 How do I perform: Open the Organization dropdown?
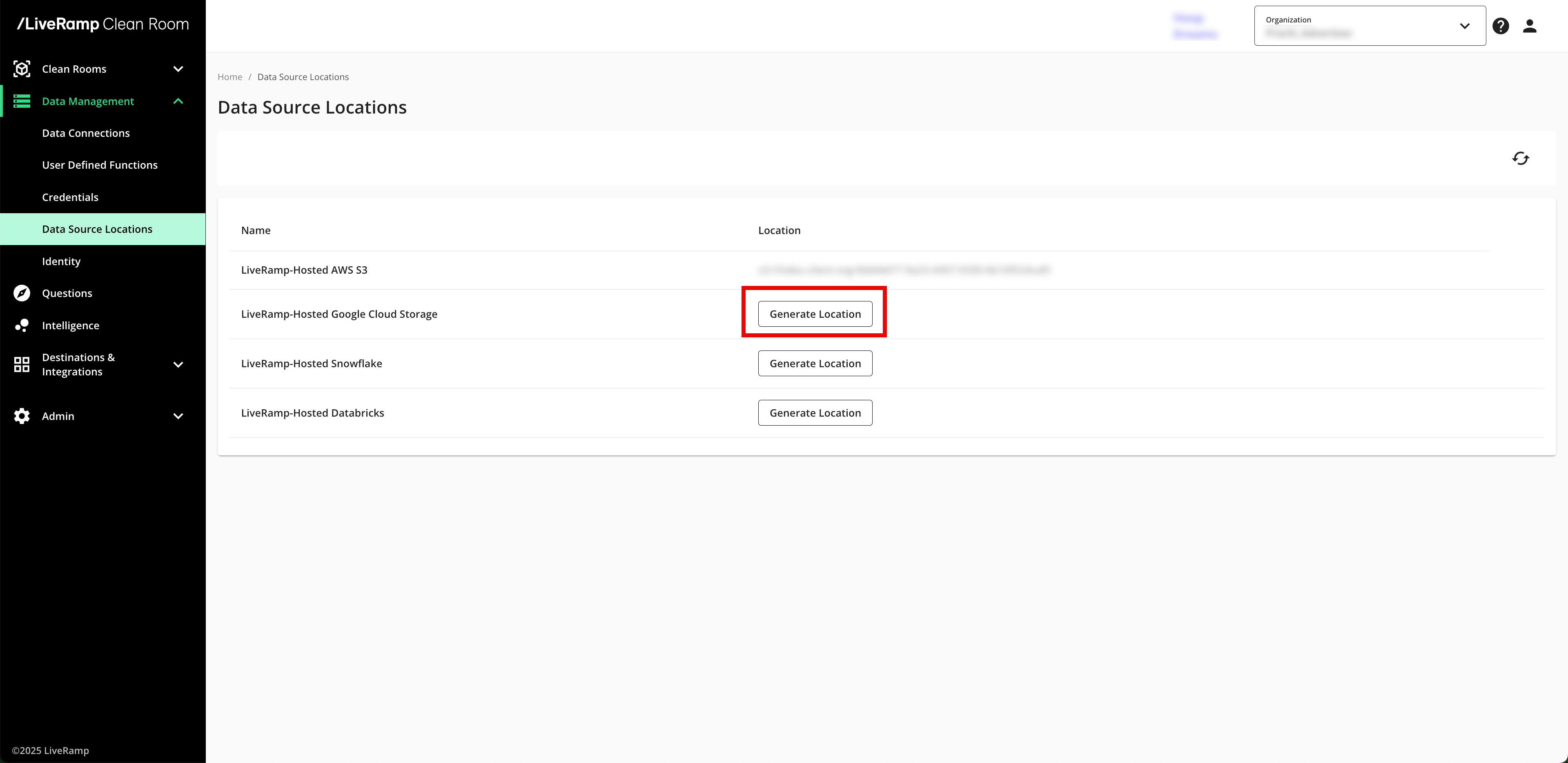(1370, 26)
